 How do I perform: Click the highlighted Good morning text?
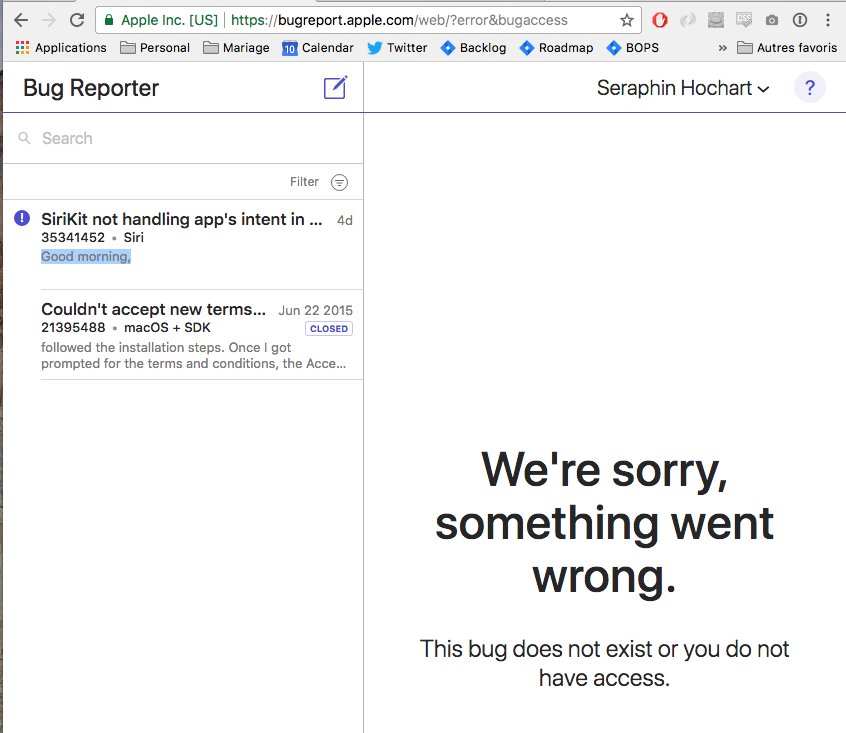click(86, 256)
